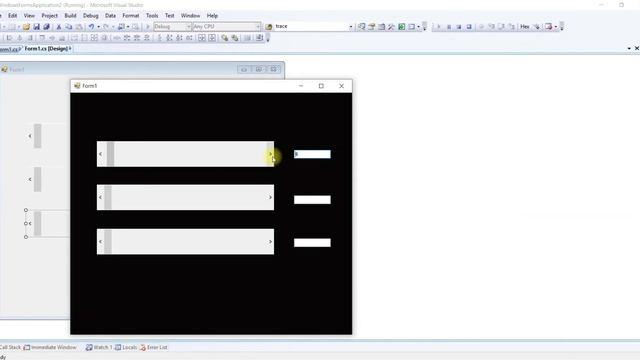
Task: Open Solution Explorer from the toolbar icon
Action: (362, 27)
